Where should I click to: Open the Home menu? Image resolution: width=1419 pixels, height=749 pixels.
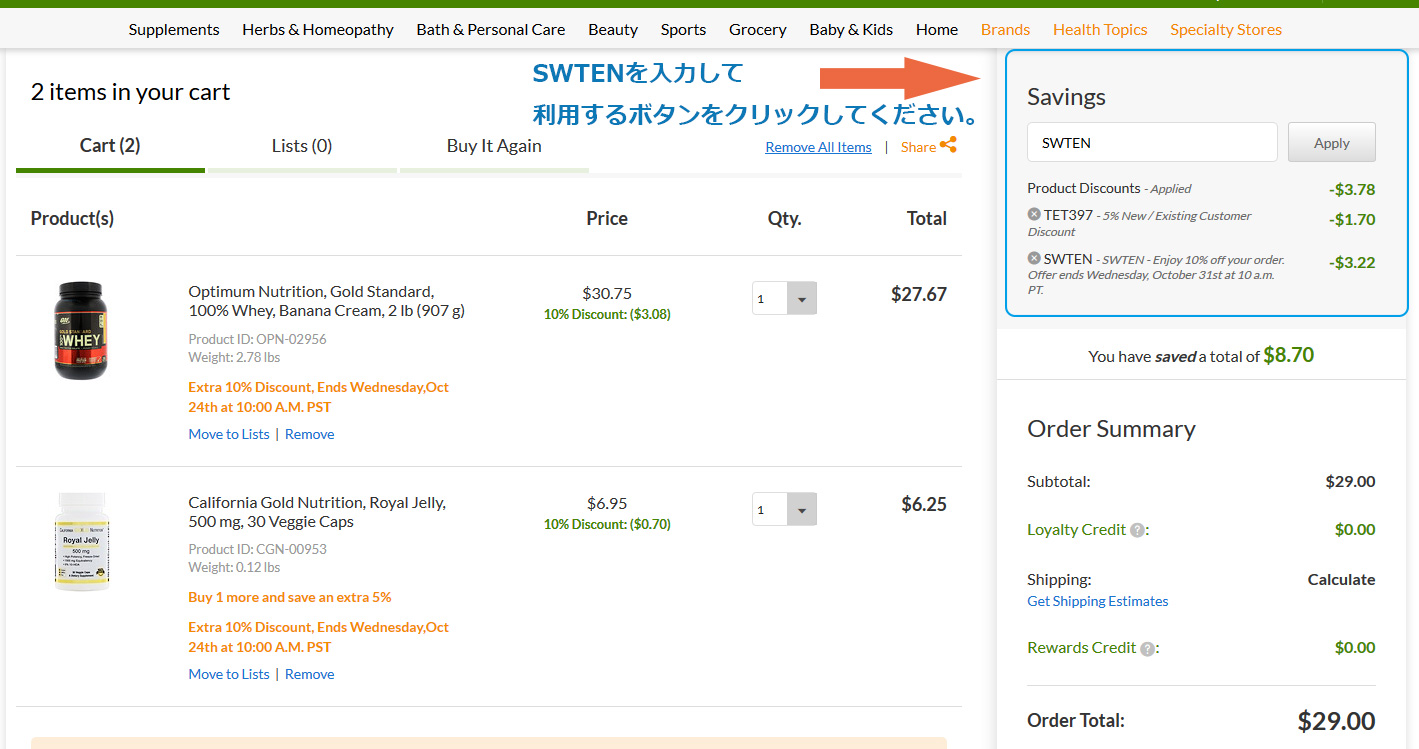pyautogui.click(x=937, y=29)
